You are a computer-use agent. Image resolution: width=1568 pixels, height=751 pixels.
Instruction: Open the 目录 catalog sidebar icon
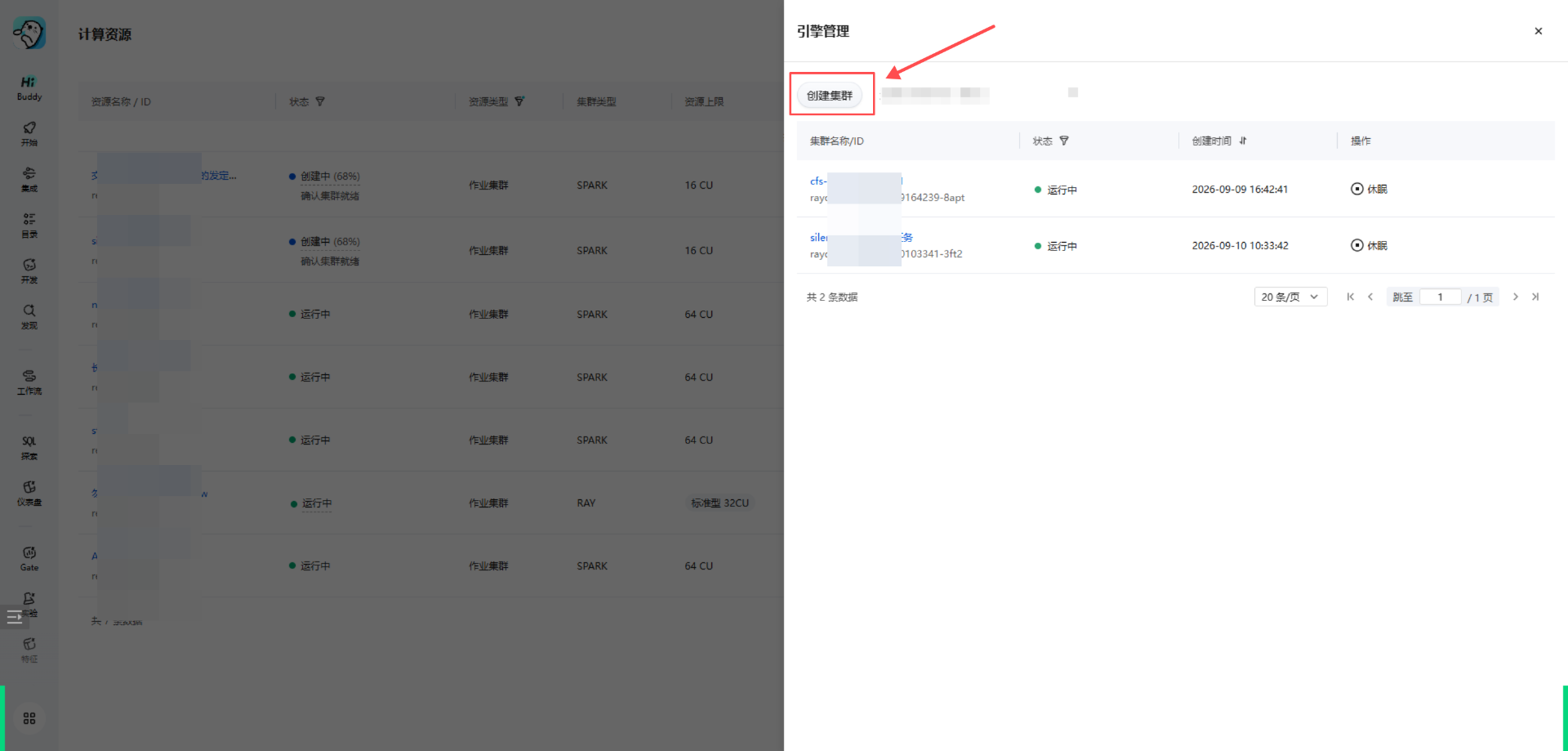click(x=29, y=225)
